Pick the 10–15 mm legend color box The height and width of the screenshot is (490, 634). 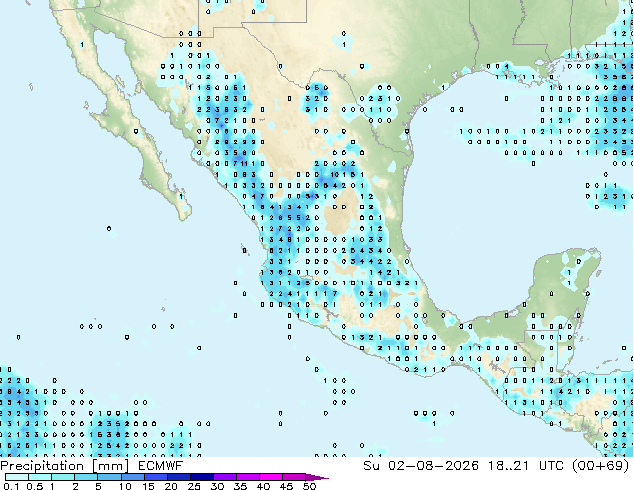pos(133,477)
